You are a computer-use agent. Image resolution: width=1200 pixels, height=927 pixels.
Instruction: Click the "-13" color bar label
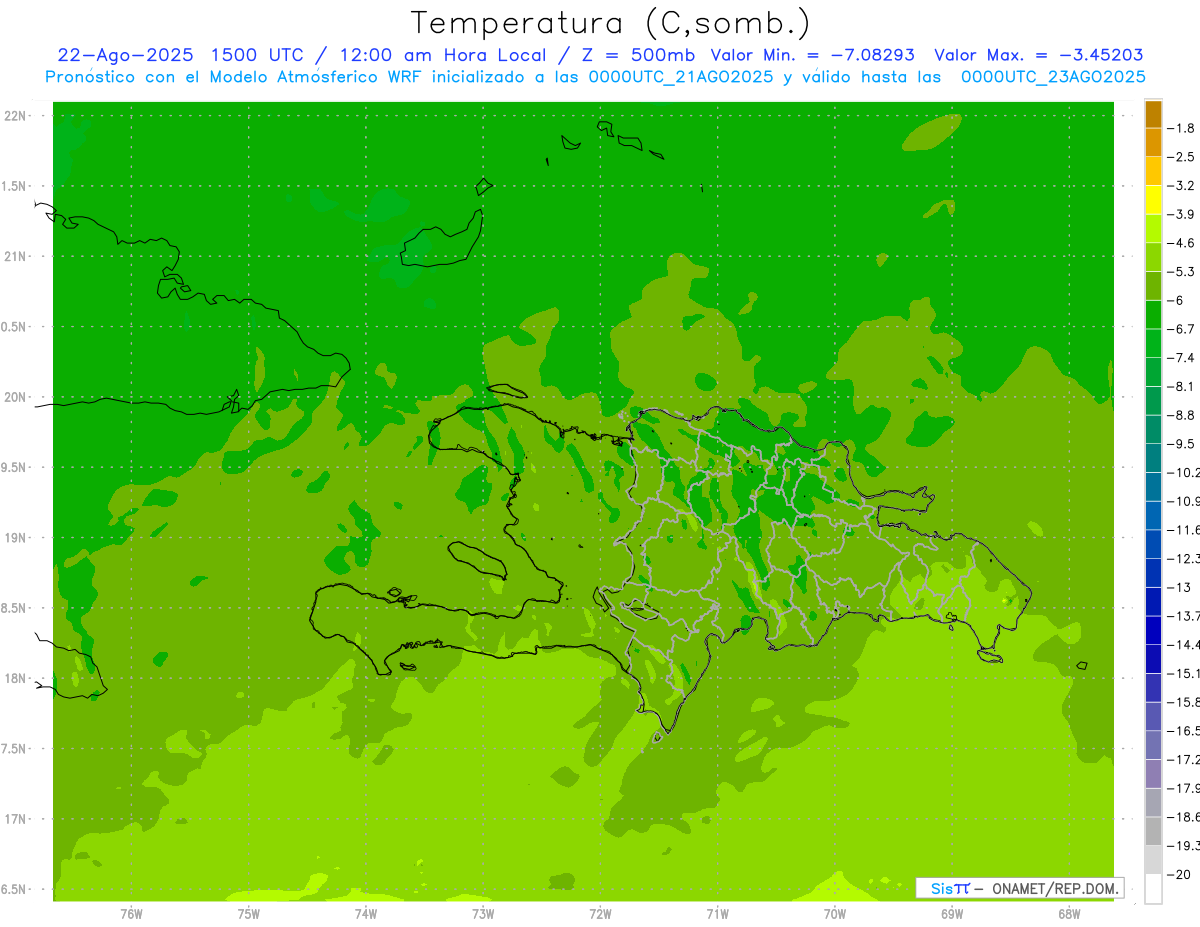point(1180,587)
